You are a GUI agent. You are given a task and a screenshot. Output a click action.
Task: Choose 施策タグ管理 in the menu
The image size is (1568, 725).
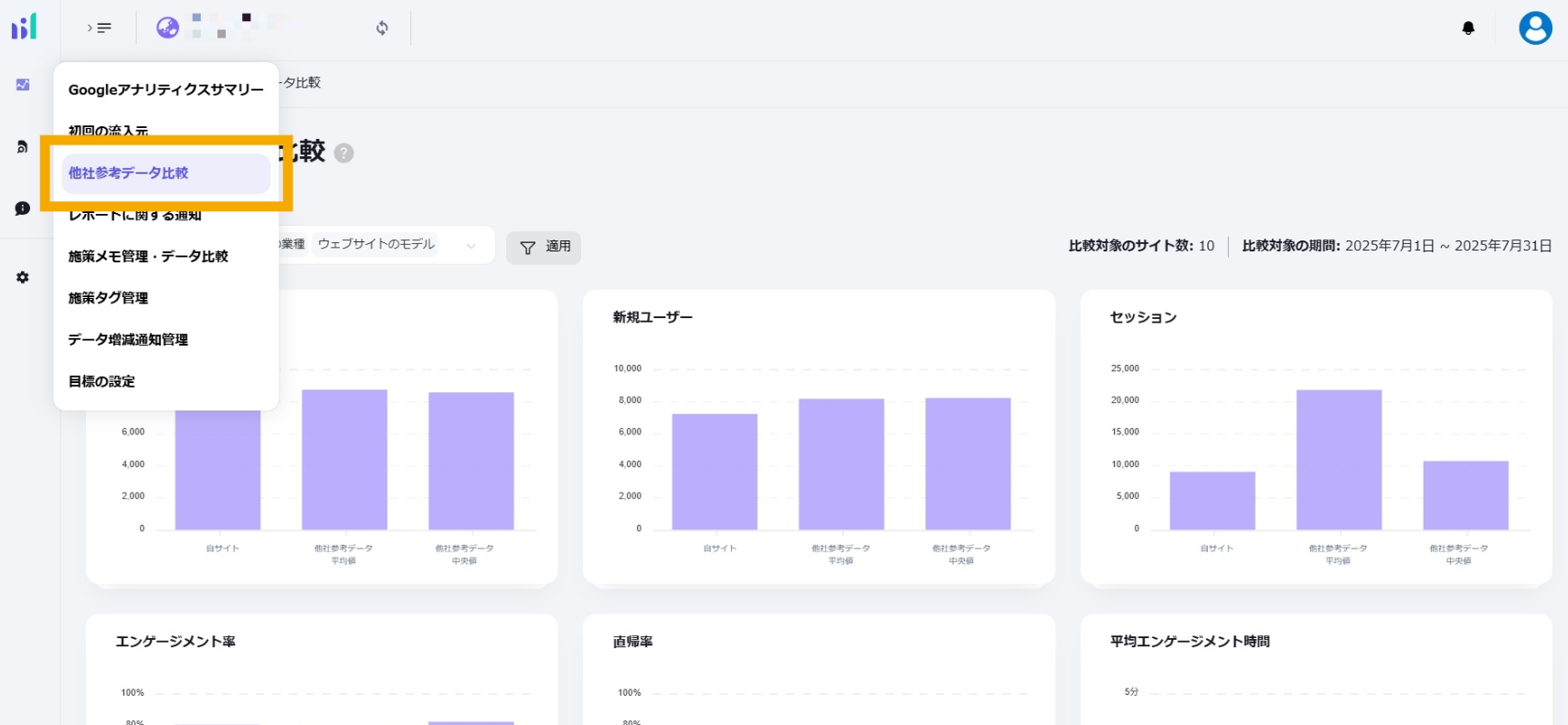[108, 298]
